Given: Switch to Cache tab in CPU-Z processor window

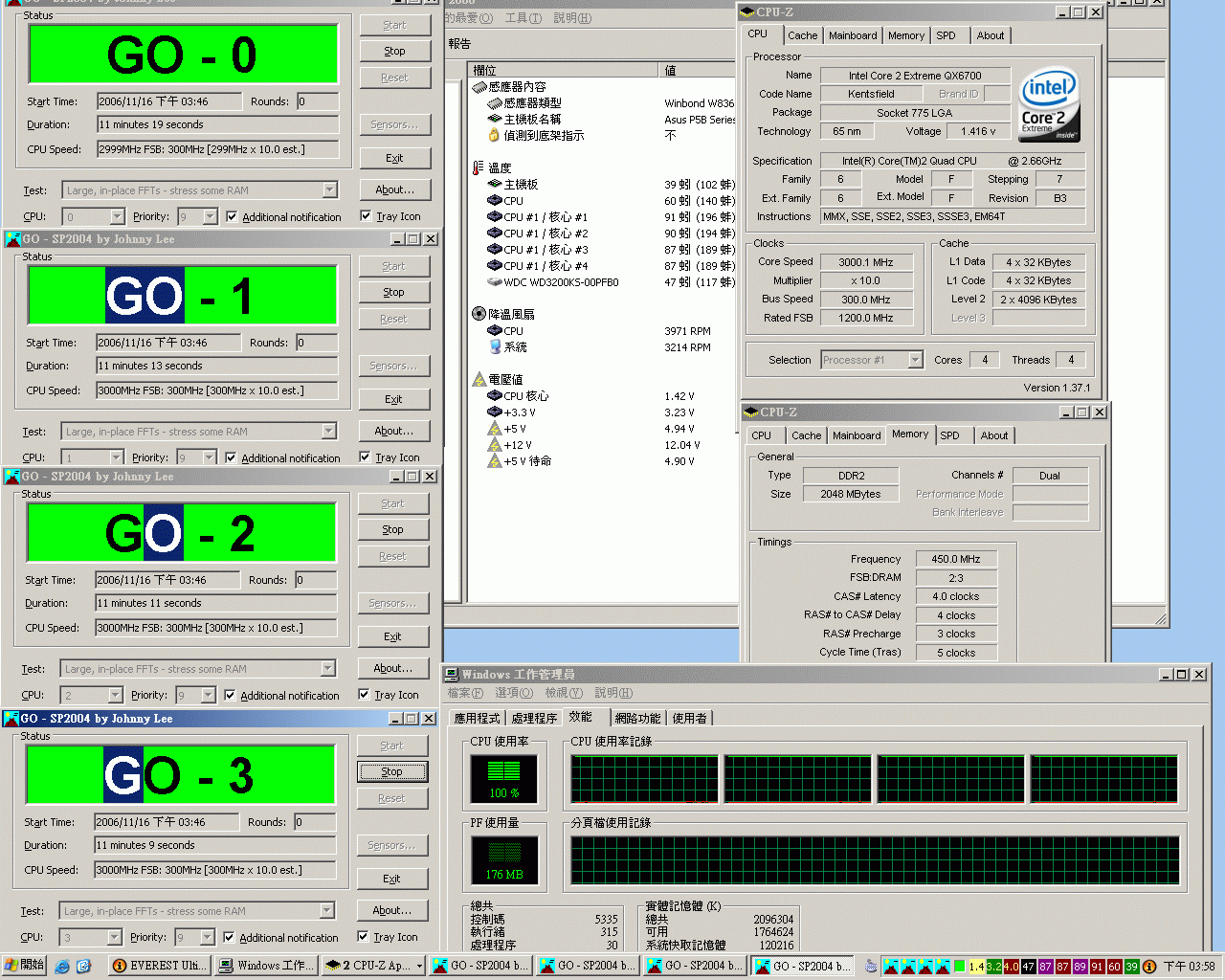Looking at the screenshot, I should tap(802, 35).
